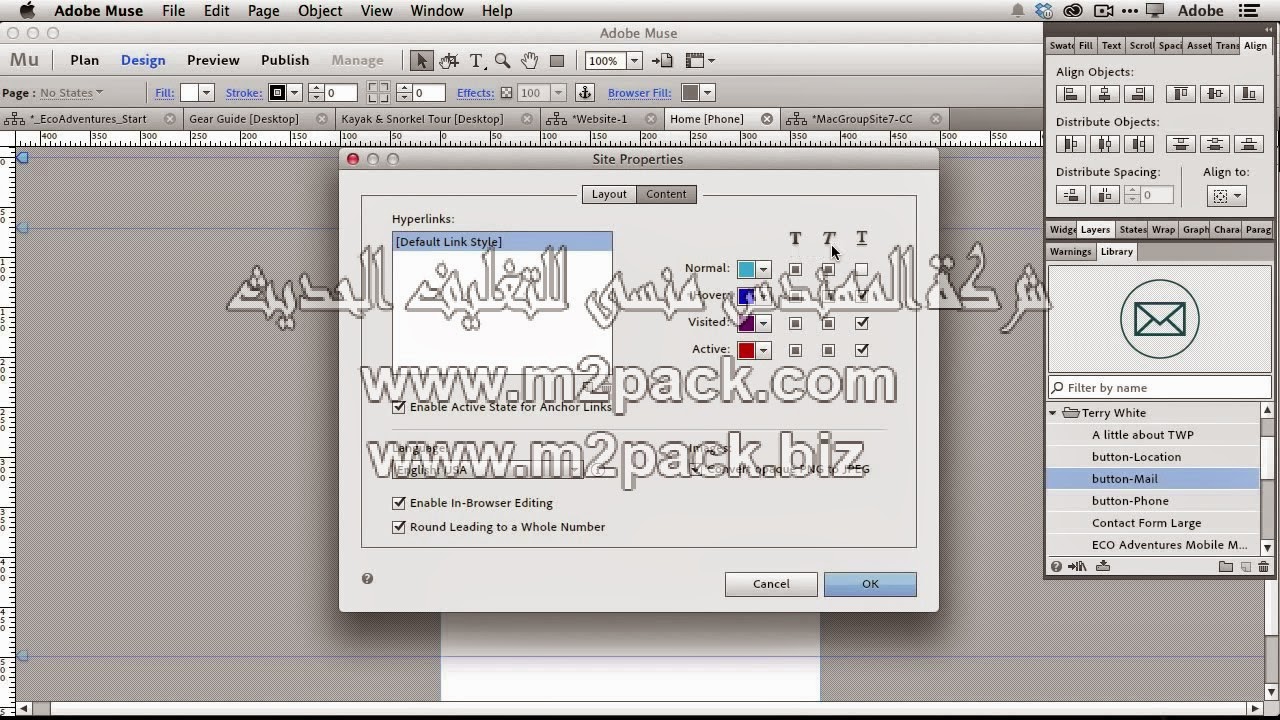Collapse Terry White library folder
Image resolution: width=1280 pixels, height=720 pixels.
[1053, 413]
